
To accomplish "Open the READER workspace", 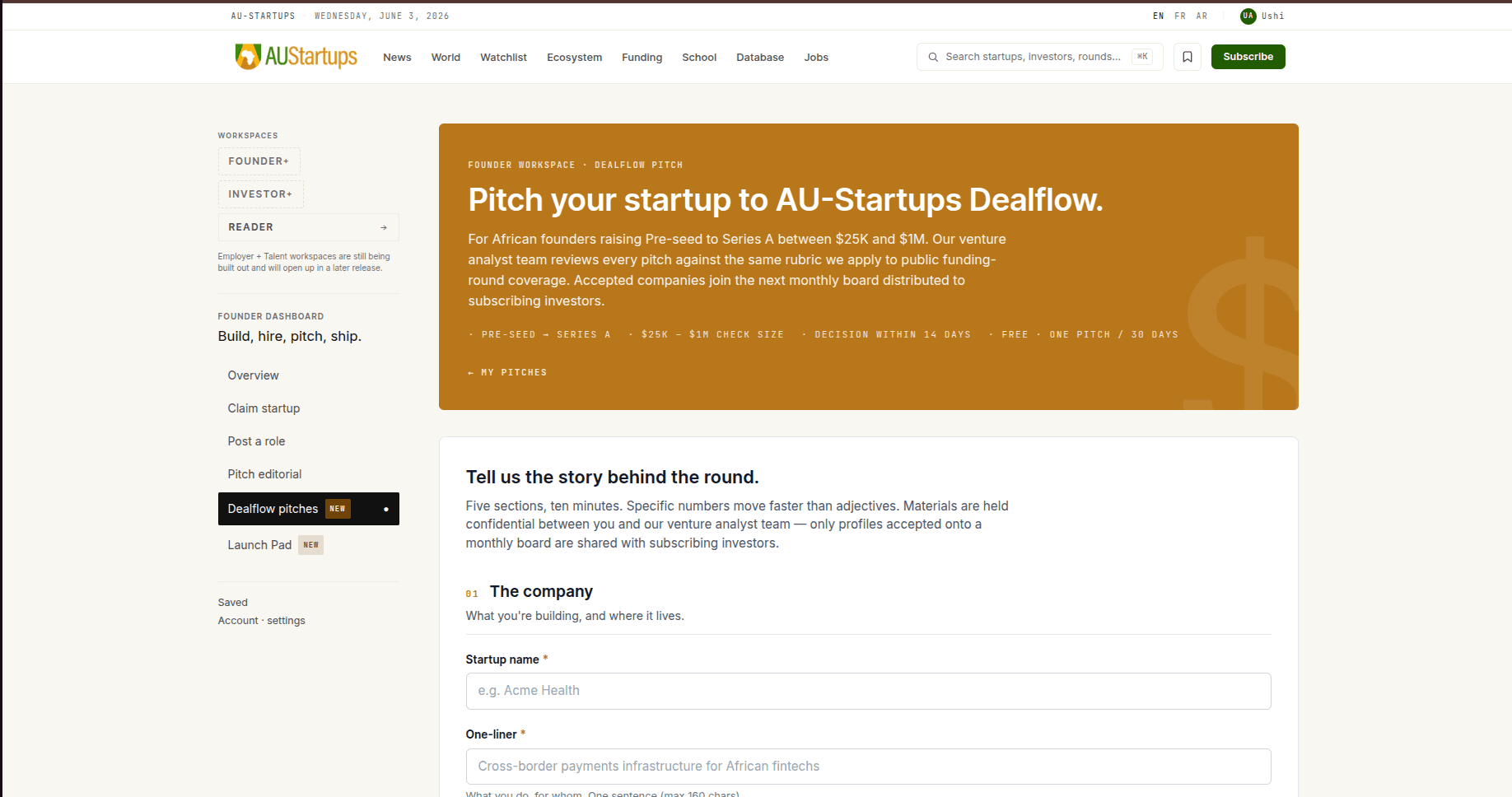I will tap(308, 227).
